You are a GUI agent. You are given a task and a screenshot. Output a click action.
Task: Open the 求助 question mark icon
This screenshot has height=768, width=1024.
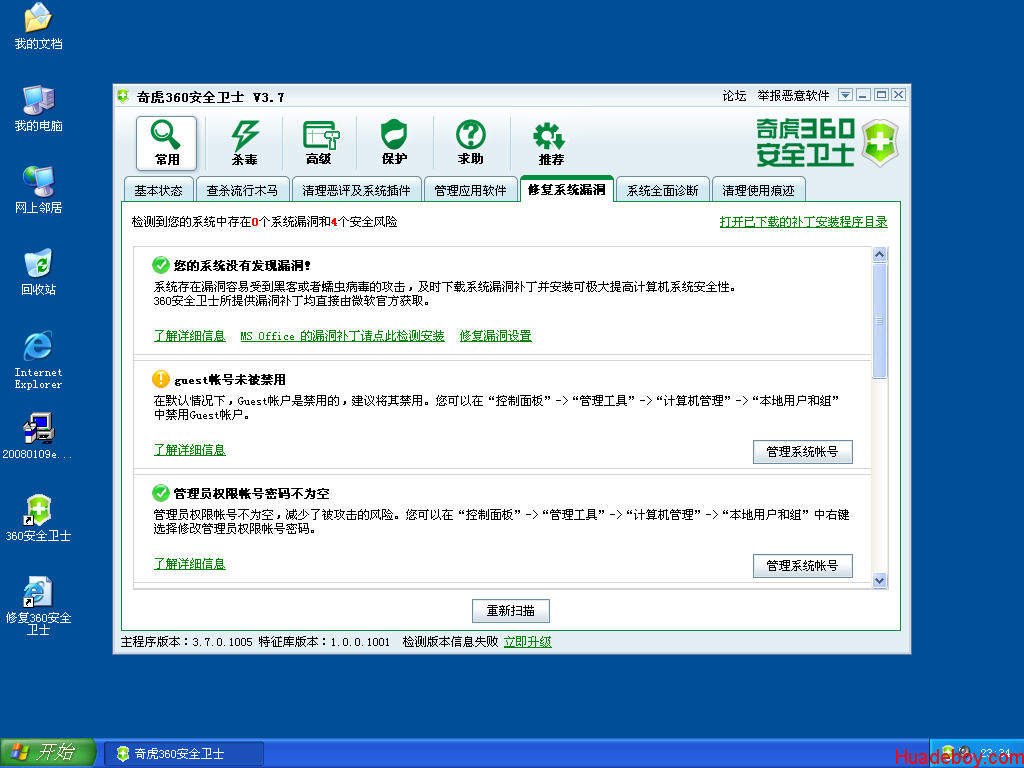point(470,143)
